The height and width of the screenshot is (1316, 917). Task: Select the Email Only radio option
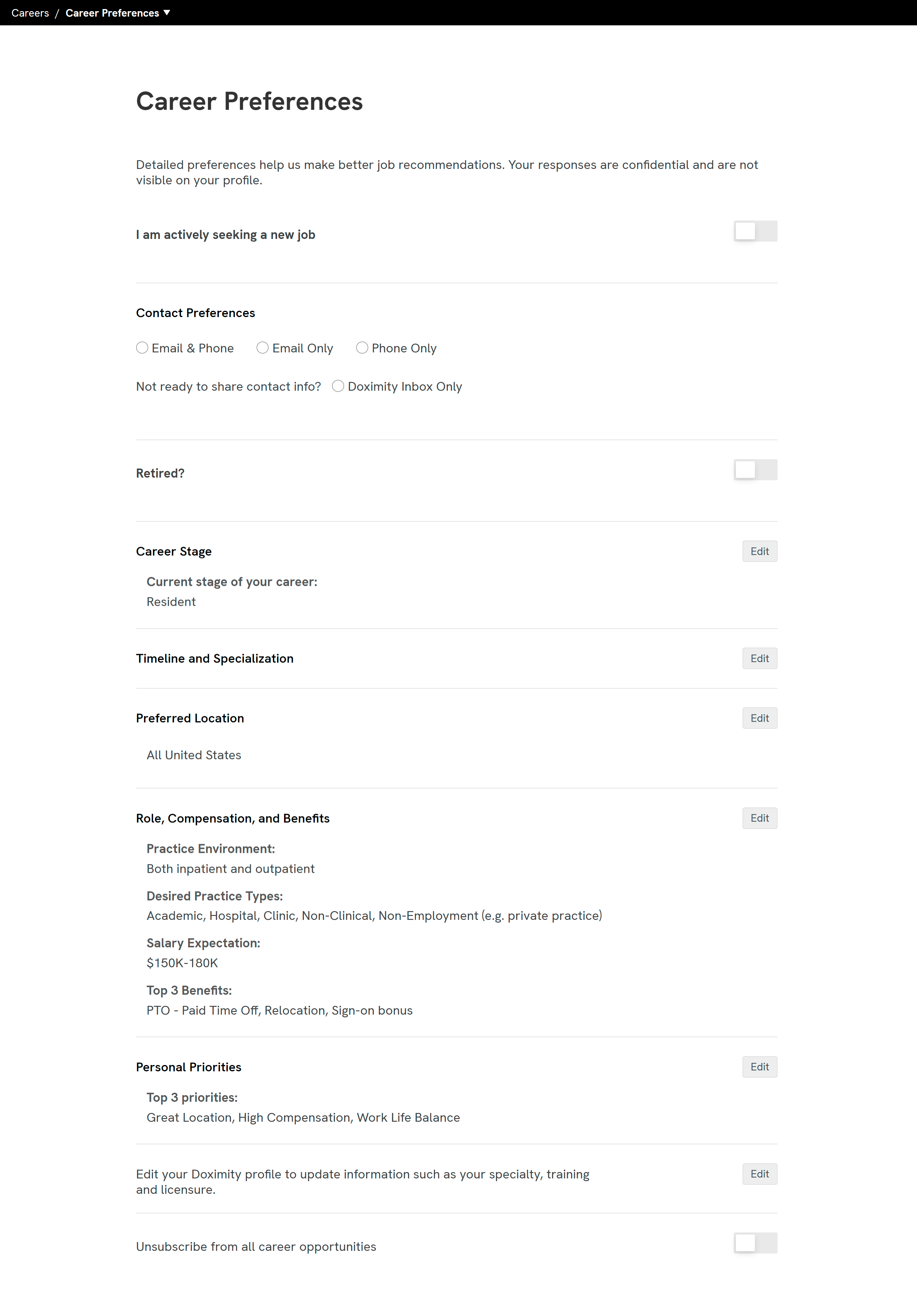point(263,348)
